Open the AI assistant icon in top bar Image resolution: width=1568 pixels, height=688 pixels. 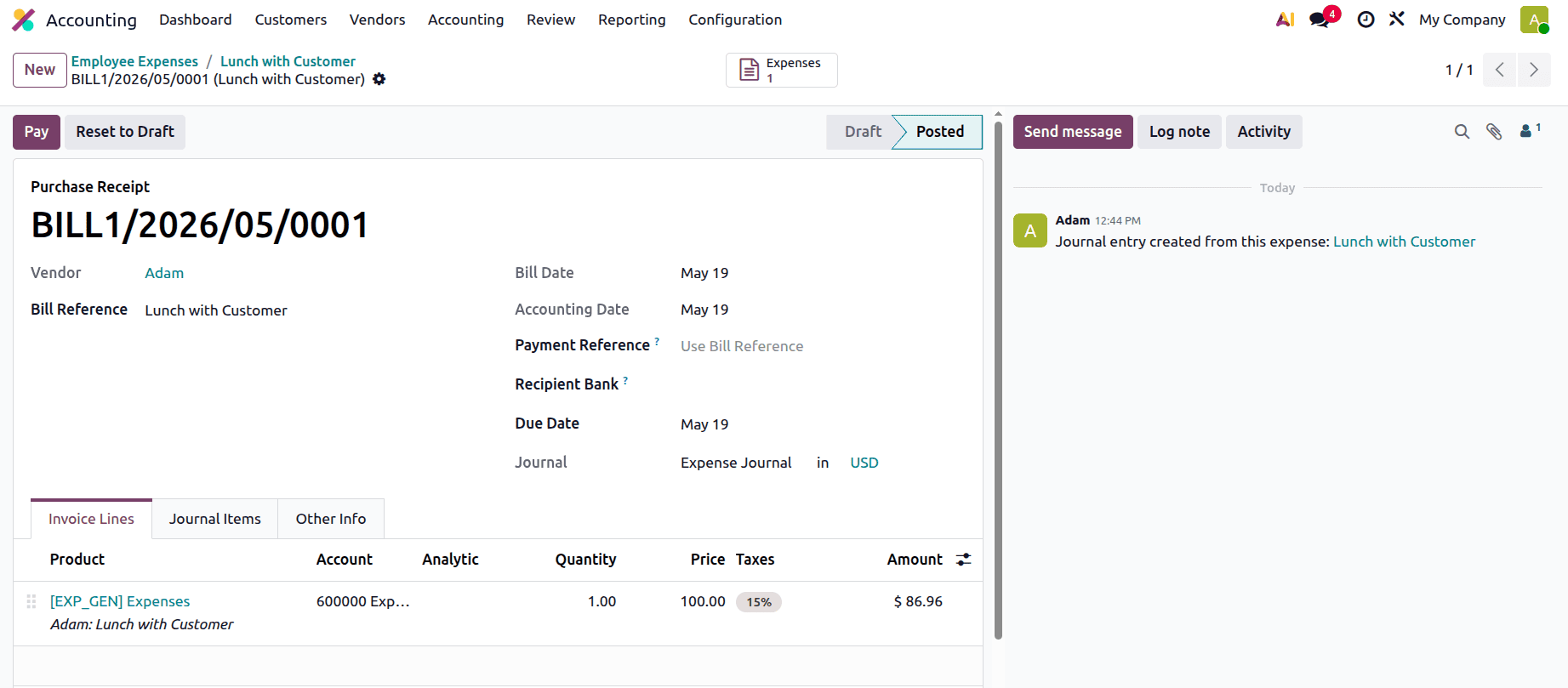[x=1285, y=20]
